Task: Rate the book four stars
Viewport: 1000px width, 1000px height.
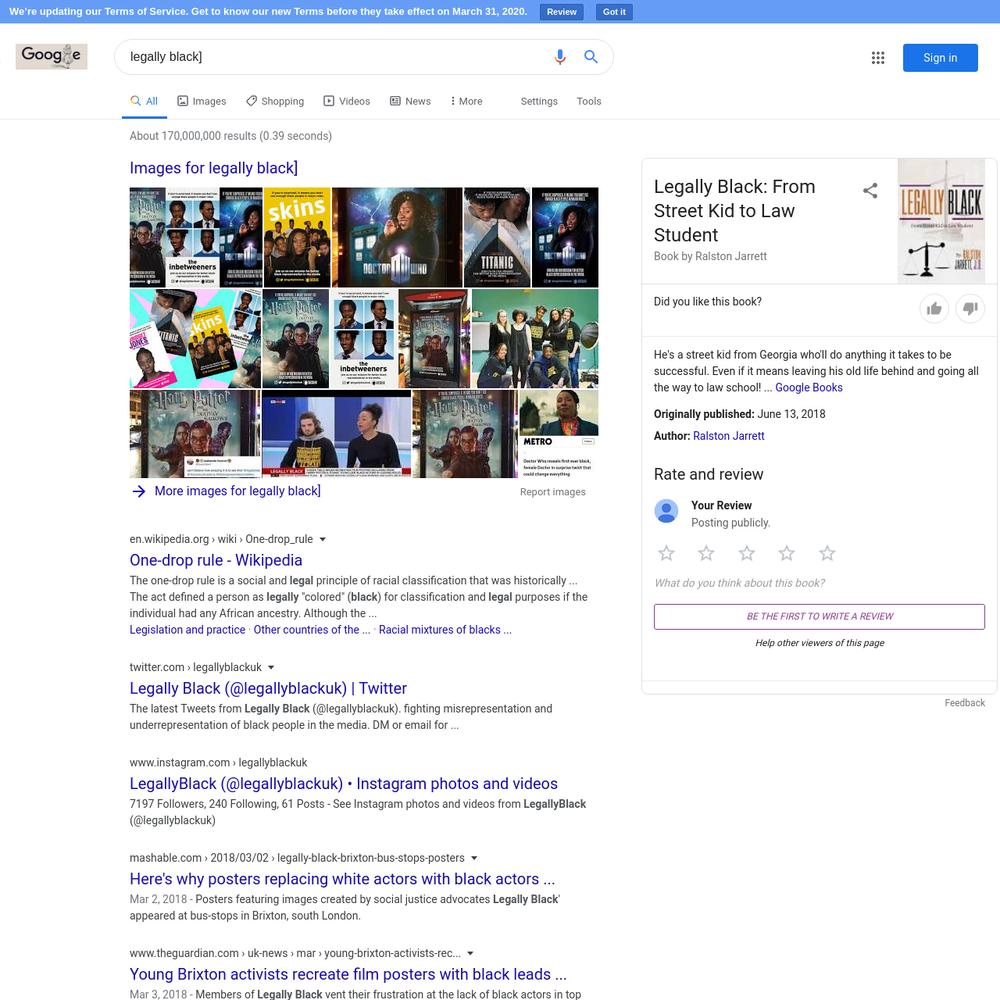Action: click(787, 553)
